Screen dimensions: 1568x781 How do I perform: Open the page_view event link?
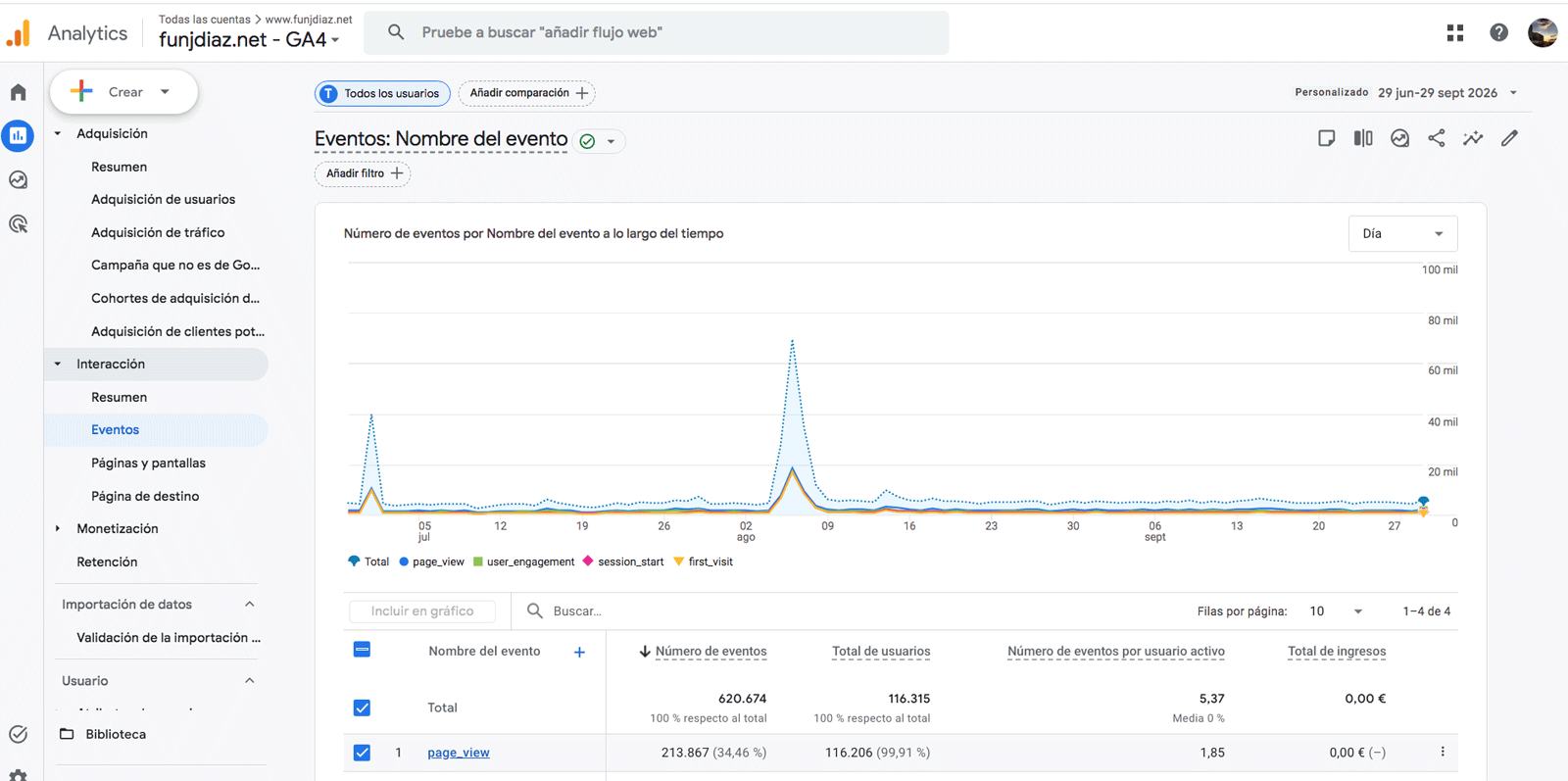pyautogui.click(x=459, y=753)
